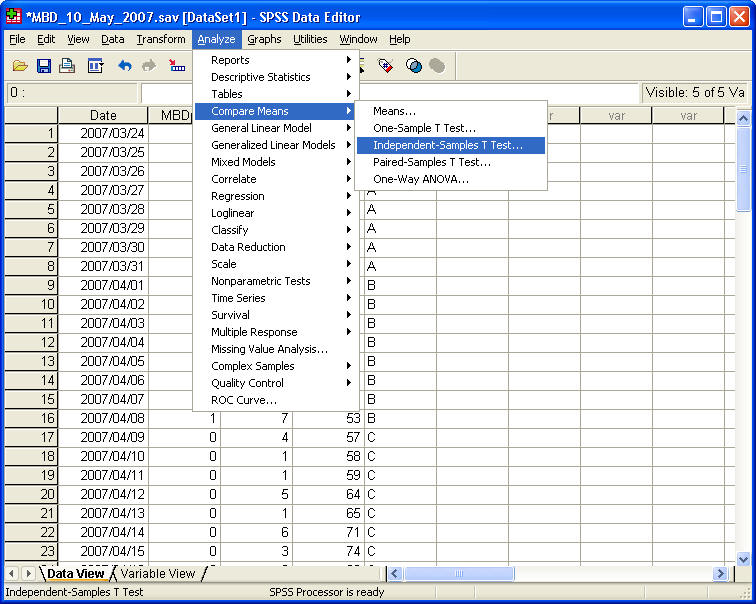The height and width of the screenshot is (604, 756).
Task: Choose One-Way ANOVA option
Action: pyautogui.click(x=451, y=179)
